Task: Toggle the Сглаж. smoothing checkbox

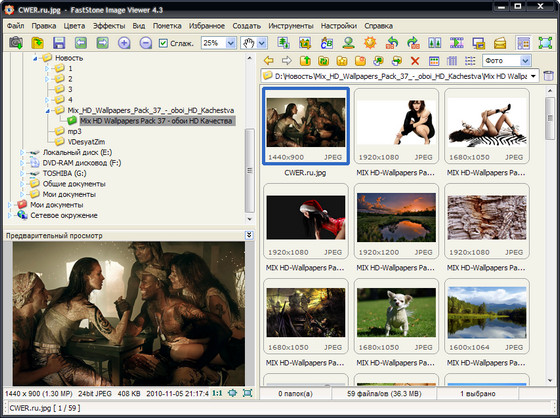Action: coord(163,43)
